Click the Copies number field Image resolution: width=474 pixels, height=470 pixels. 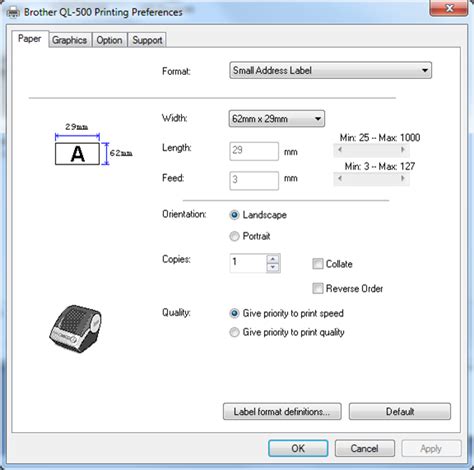pos(248,263)
